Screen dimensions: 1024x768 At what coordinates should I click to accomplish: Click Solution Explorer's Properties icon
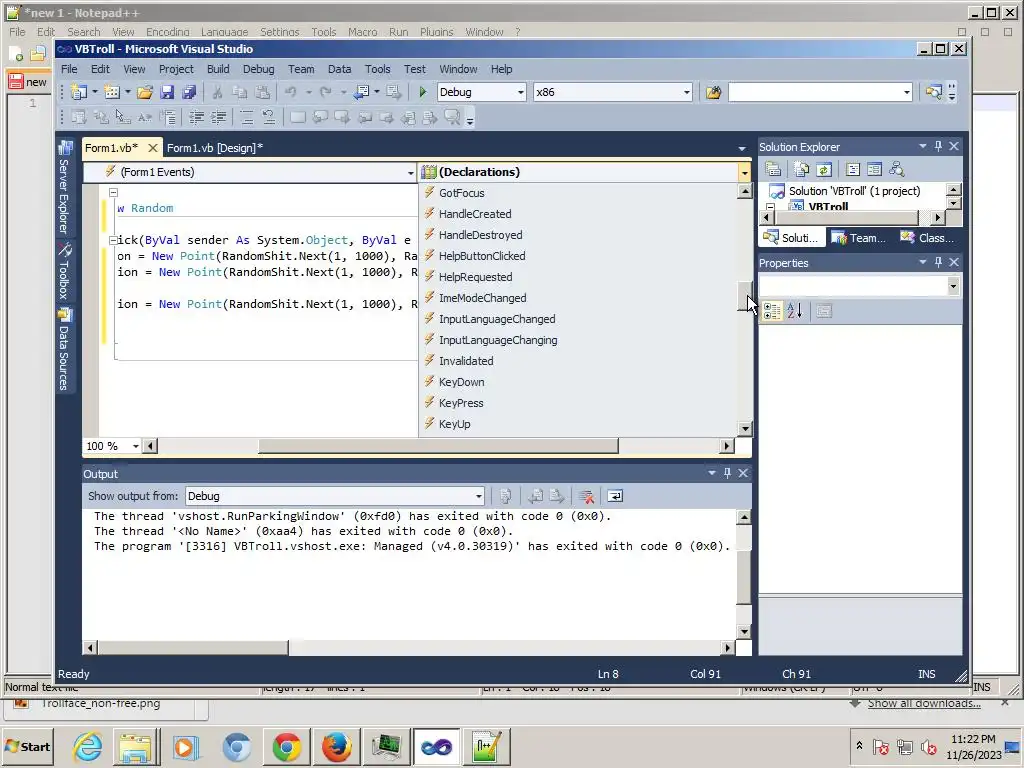click(773, 170)
